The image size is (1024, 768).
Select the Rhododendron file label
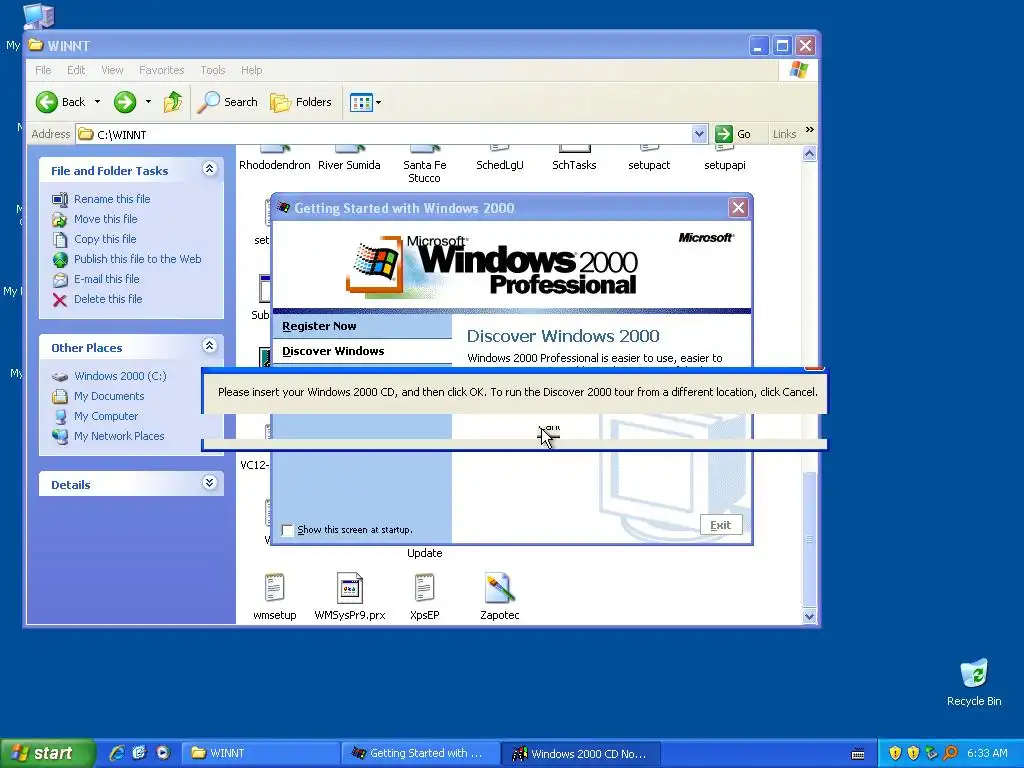(274, 165)
